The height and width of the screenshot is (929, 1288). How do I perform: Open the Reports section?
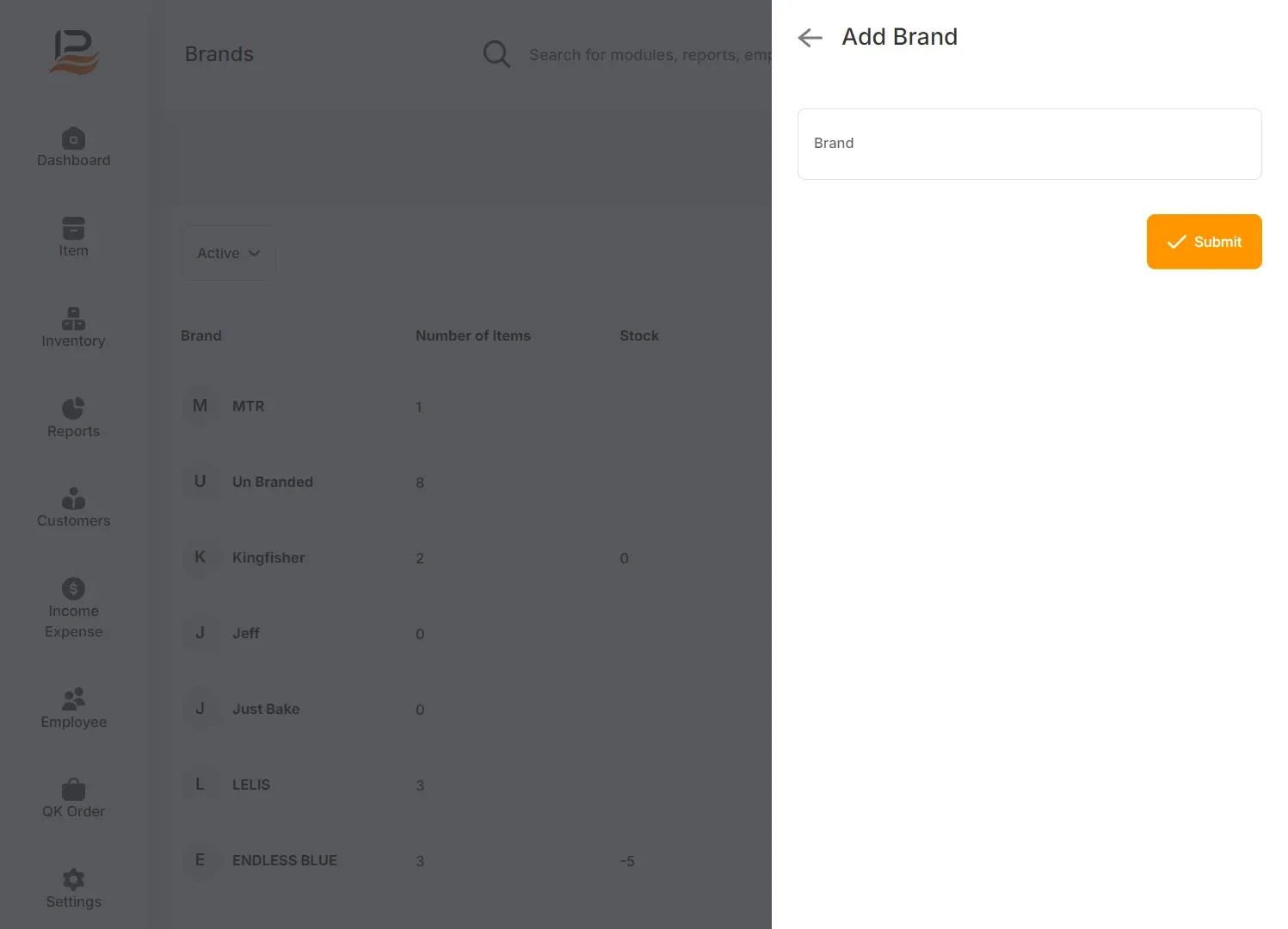coord(74,419)
